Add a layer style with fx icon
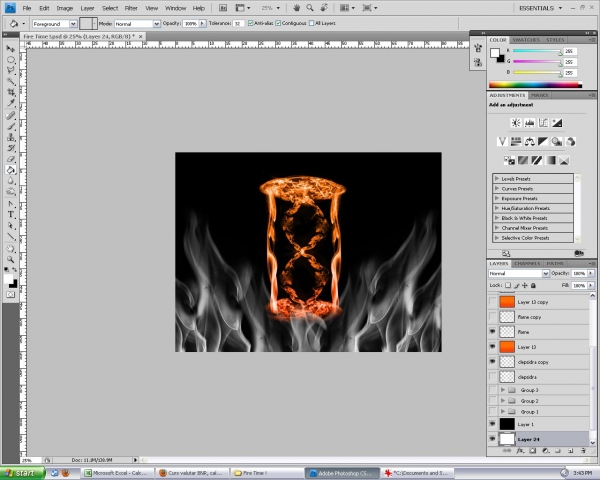This screenshot has width=600, height=480. 520,451
